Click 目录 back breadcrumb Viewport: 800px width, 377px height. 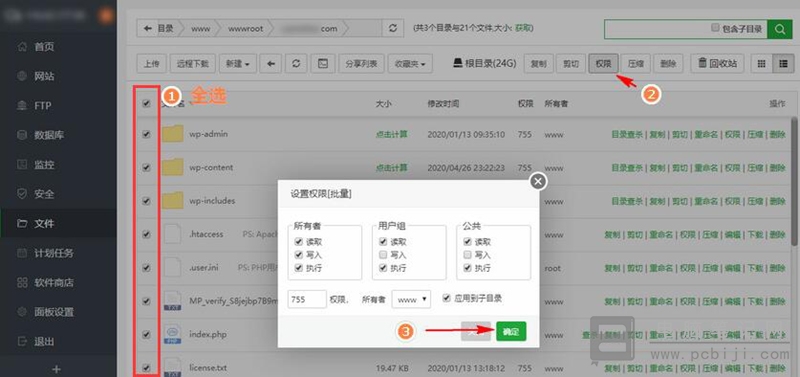tap(159, 29)
